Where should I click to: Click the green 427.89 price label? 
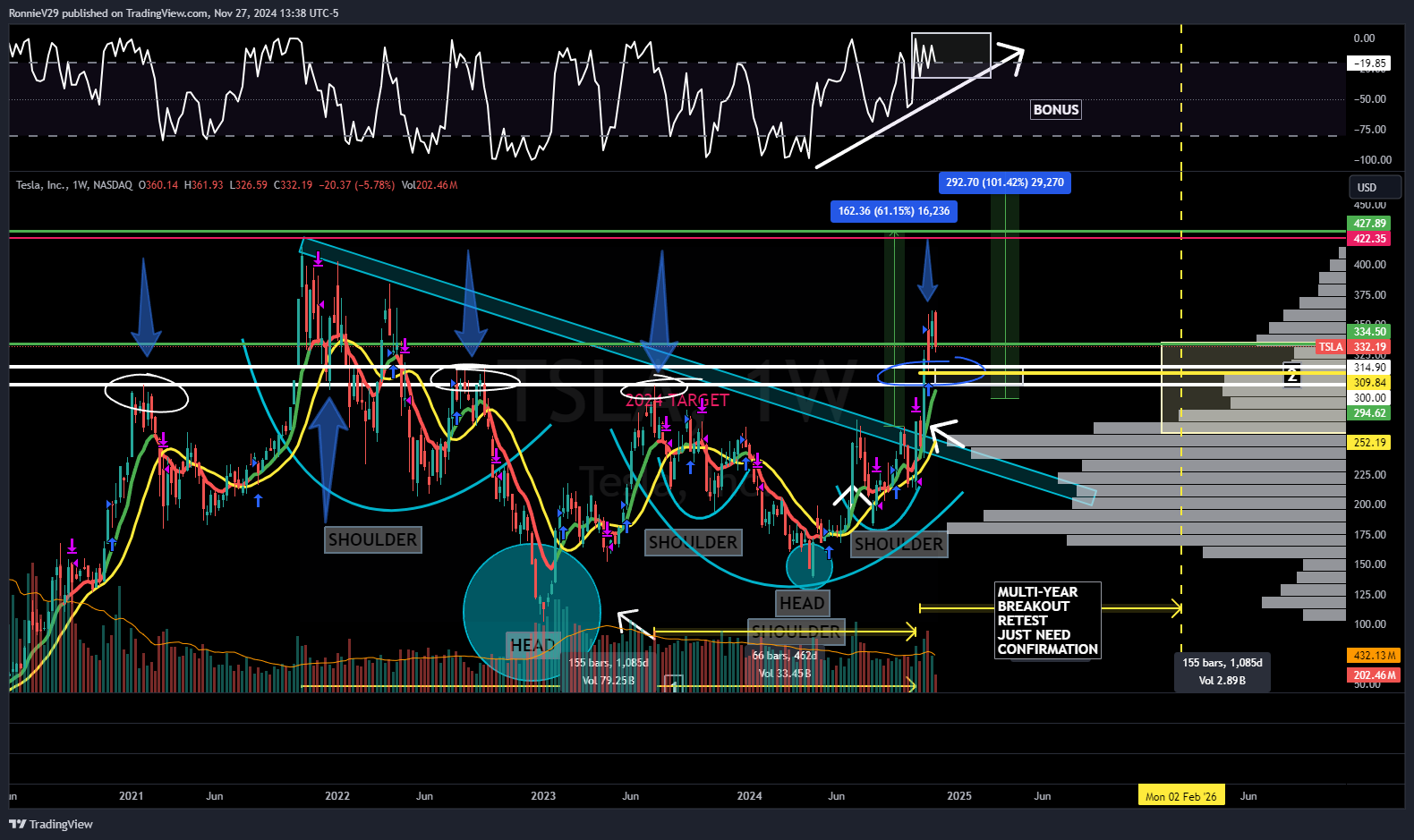tap(1369, 224)
